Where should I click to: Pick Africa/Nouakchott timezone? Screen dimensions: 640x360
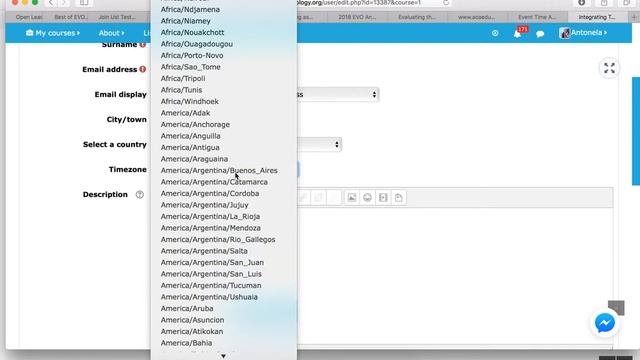coord(192,32)
